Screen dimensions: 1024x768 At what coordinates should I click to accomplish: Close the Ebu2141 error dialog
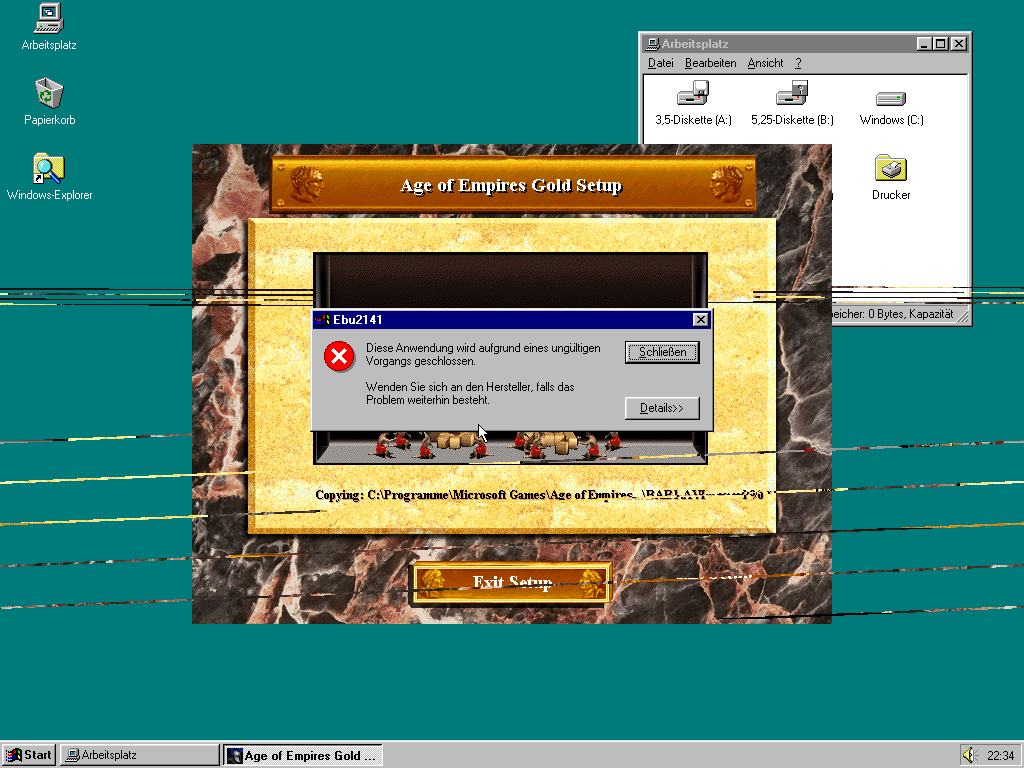[701, 319]
